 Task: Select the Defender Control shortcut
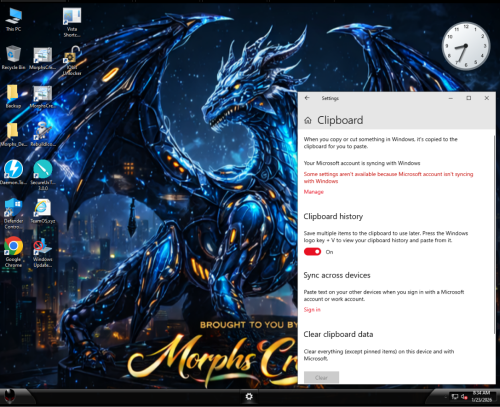(13, 213)
